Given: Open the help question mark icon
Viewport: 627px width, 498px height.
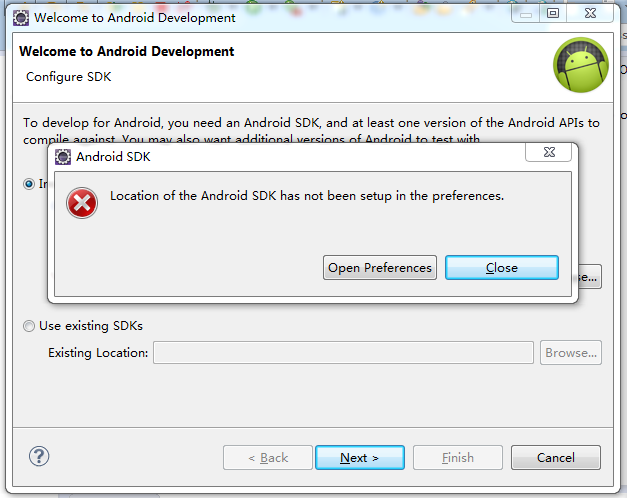Looking at the screenshot, I should pos(39,457).
